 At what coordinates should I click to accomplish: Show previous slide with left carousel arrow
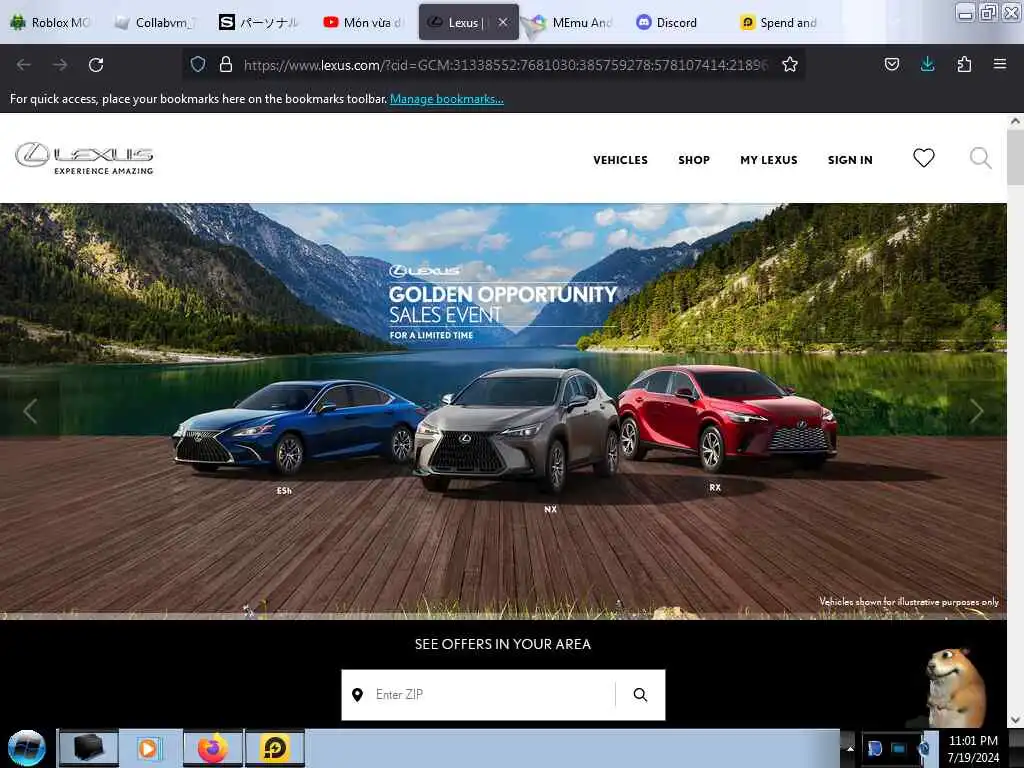(30, 411)
